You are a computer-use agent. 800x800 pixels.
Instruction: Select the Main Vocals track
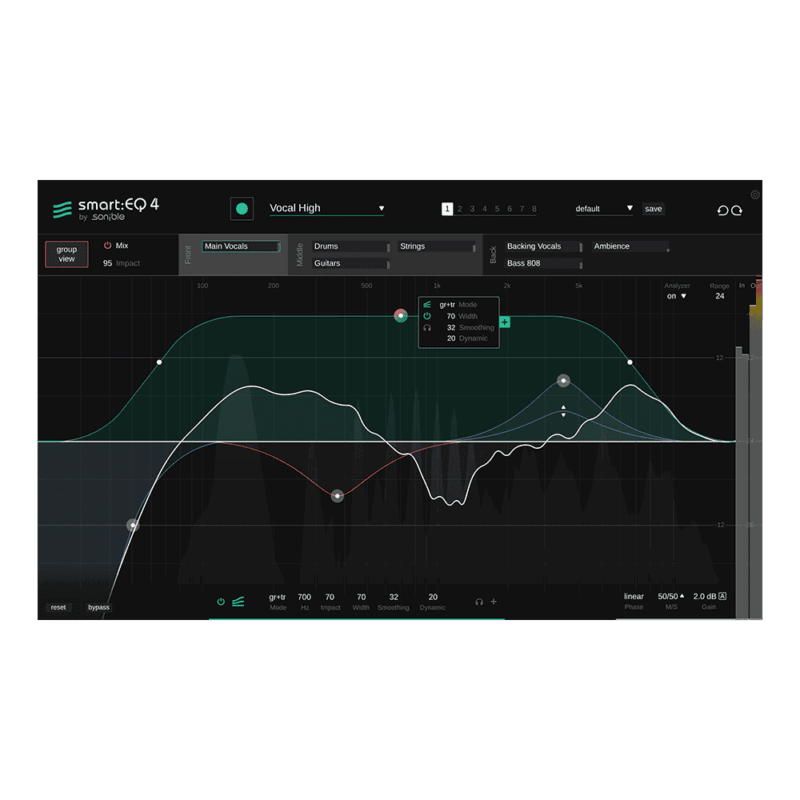coord(241,246)
